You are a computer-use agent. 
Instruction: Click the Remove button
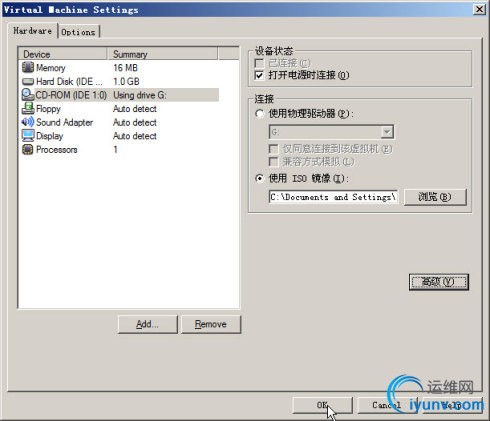(211, 324)
